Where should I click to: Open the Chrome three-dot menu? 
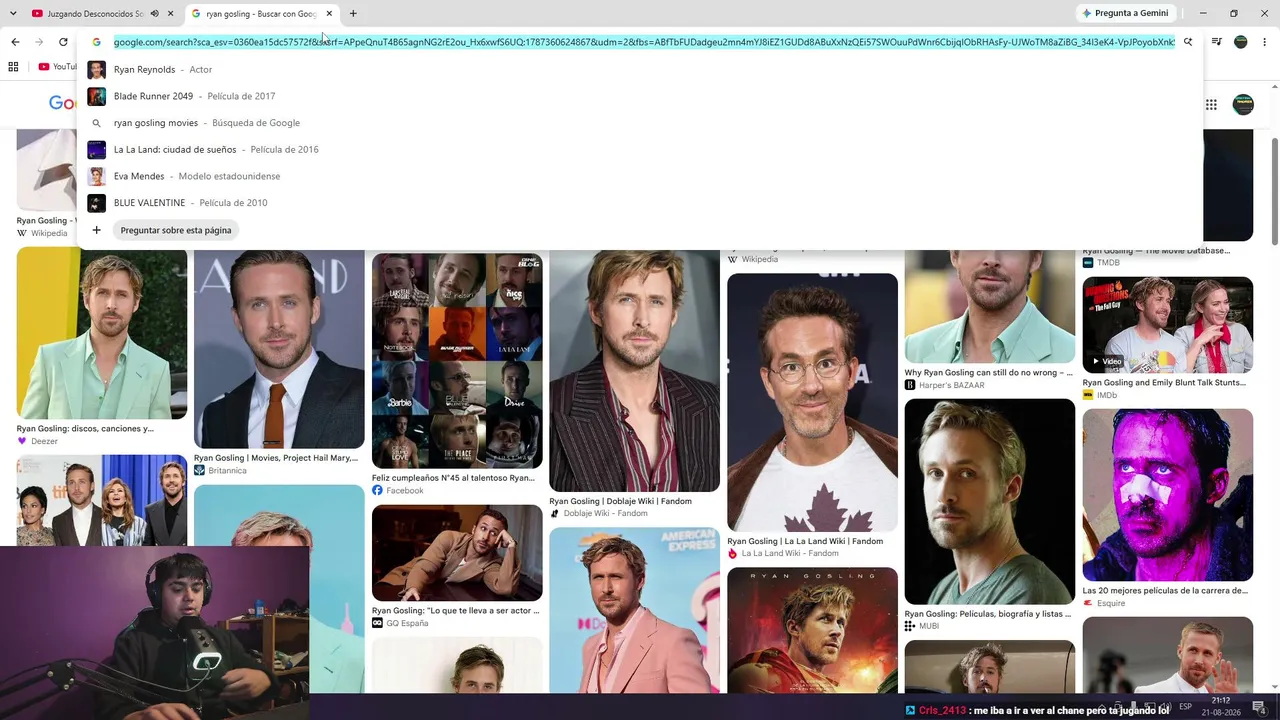[1265, 42]
